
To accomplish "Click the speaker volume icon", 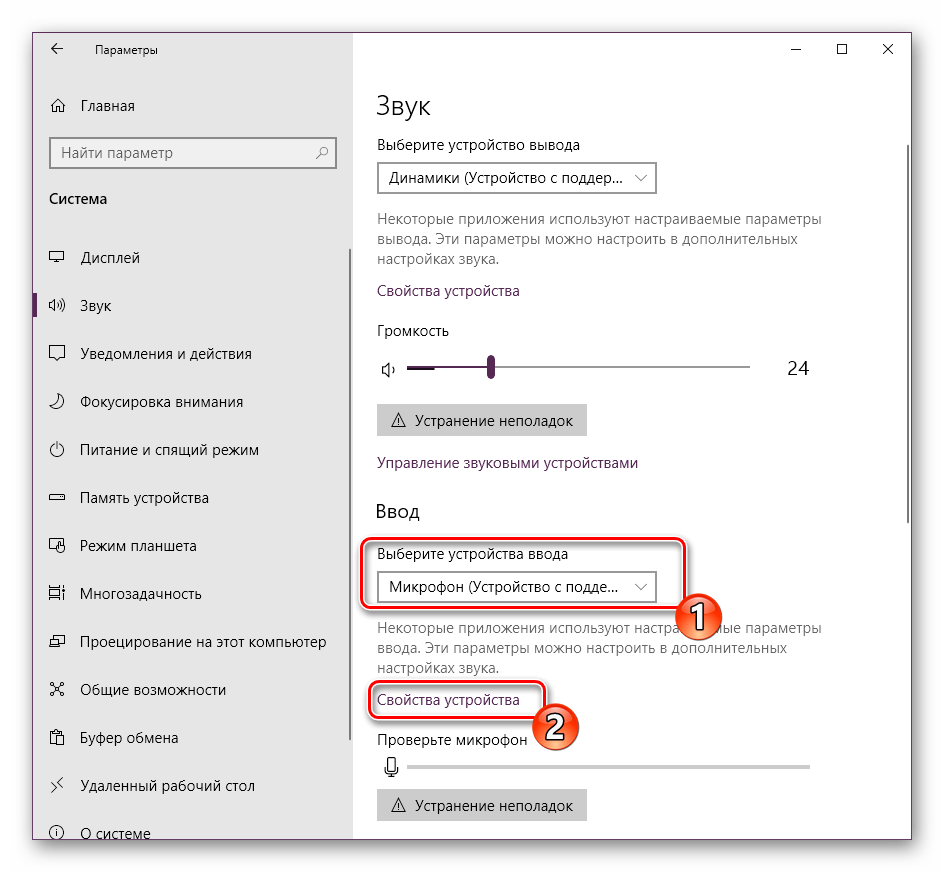I will (x=389, y=369).
